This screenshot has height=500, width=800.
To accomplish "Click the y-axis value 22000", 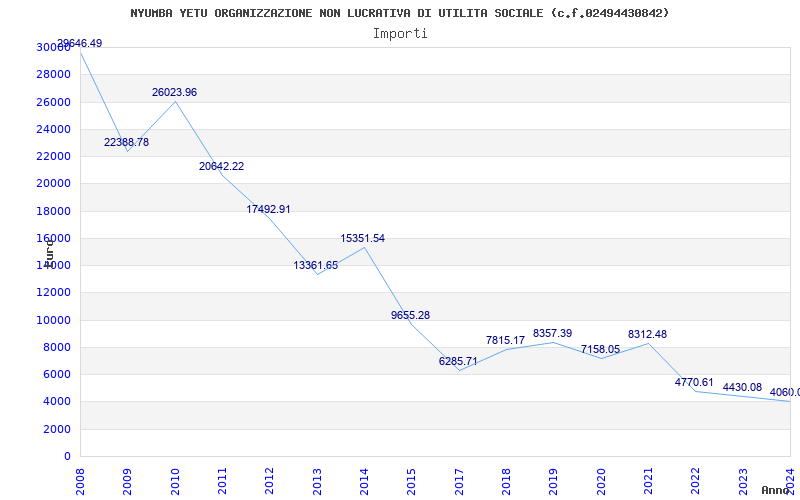I will pyautogui.click(x=54, y=156).
